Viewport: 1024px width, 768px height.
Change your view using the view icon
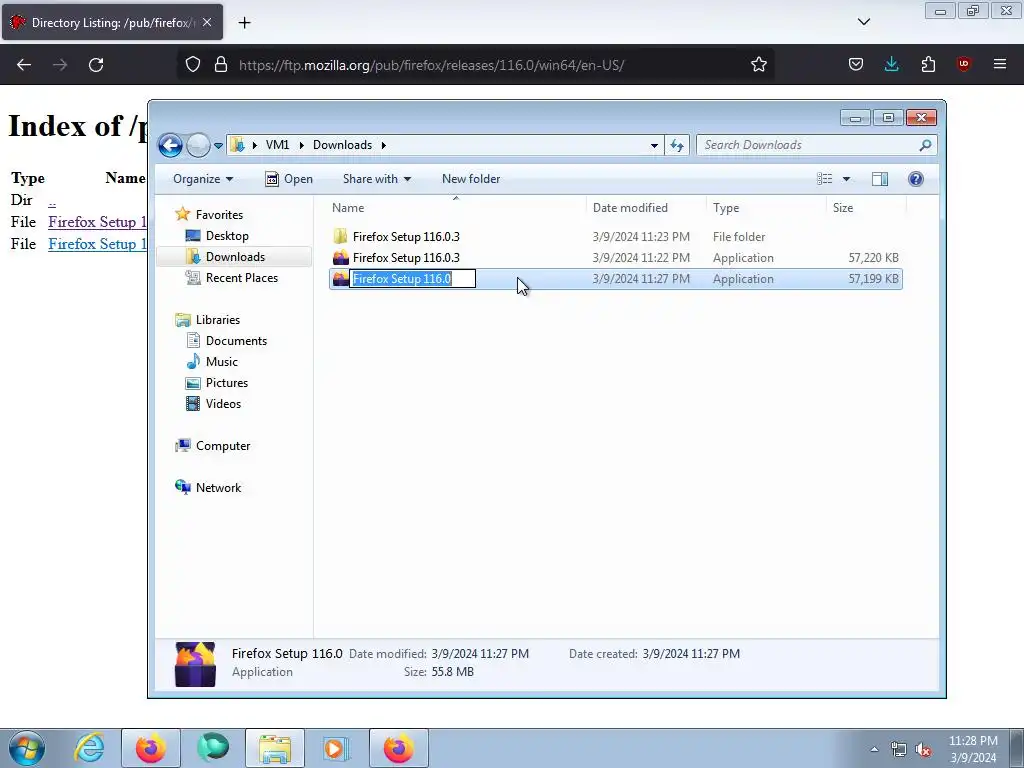coord(824,179)
